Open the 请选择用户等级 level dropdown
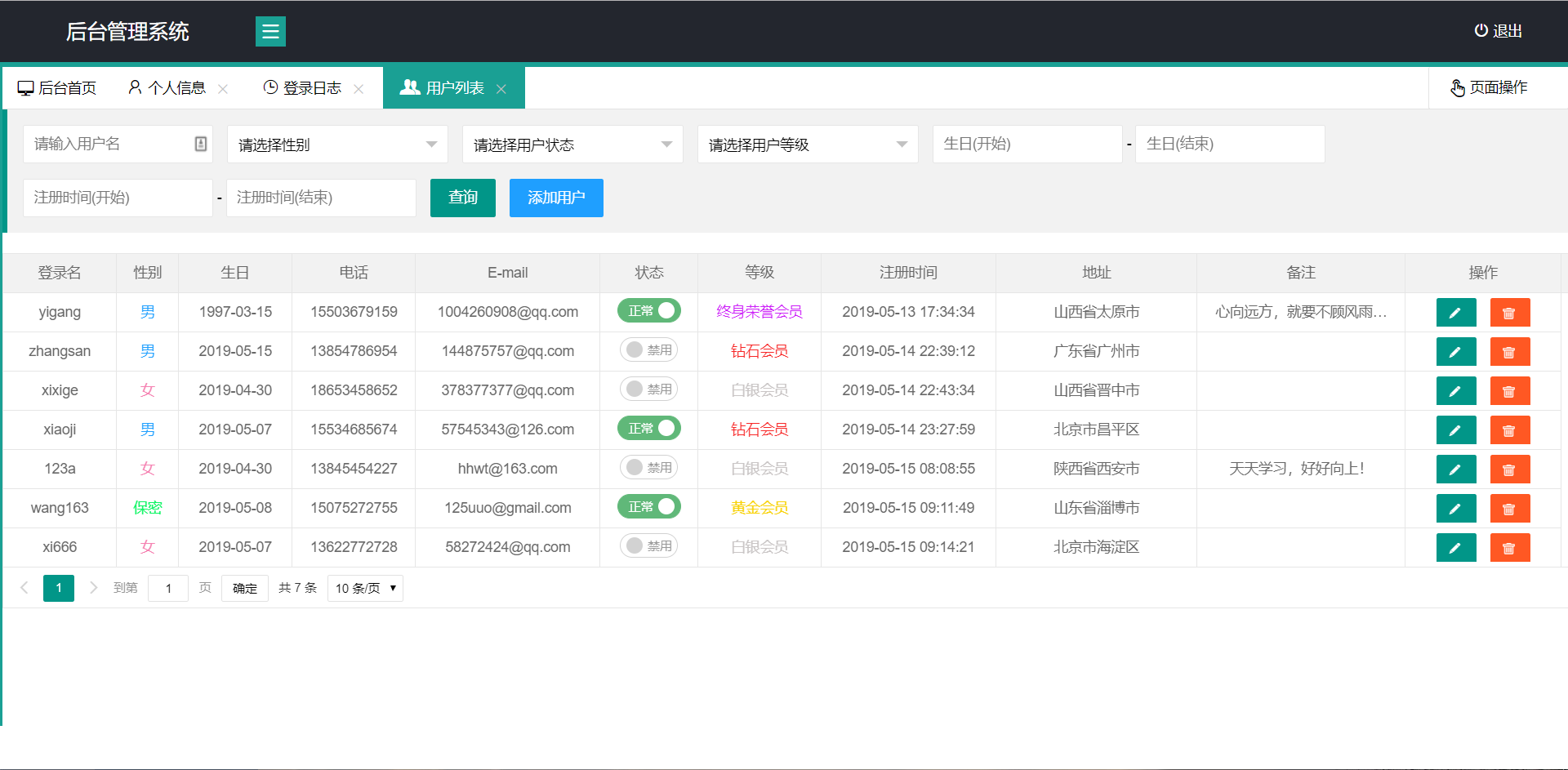Screen dimensions: 1568x770 [x=808, y=145]
